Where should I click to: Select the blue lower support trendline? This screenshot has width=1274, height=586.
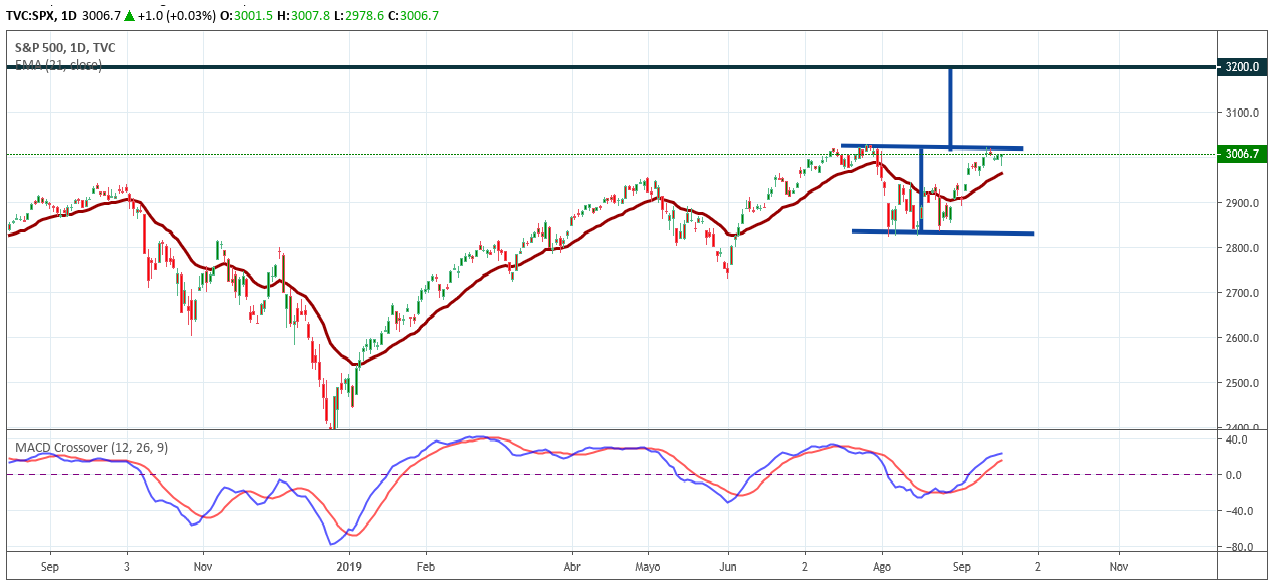point(943,233)
